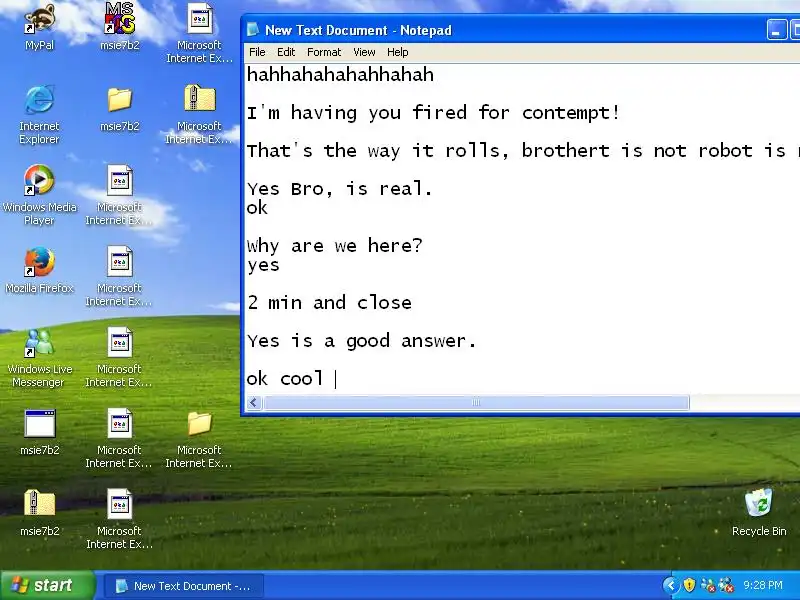Click the horizontal scrollbar thumb in Notepad

pos(476,403)
